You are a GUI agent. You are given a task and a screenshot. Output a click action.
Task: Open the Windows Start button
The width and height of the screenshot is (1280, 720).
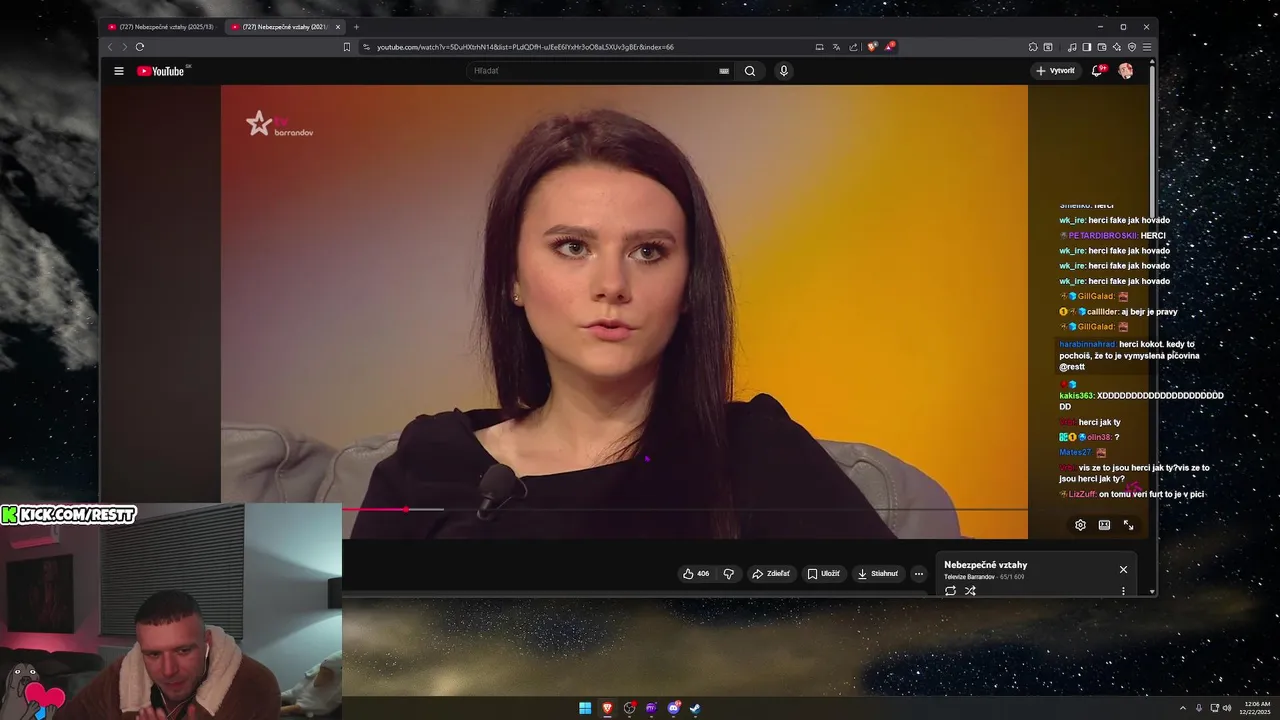coord(585,708)
